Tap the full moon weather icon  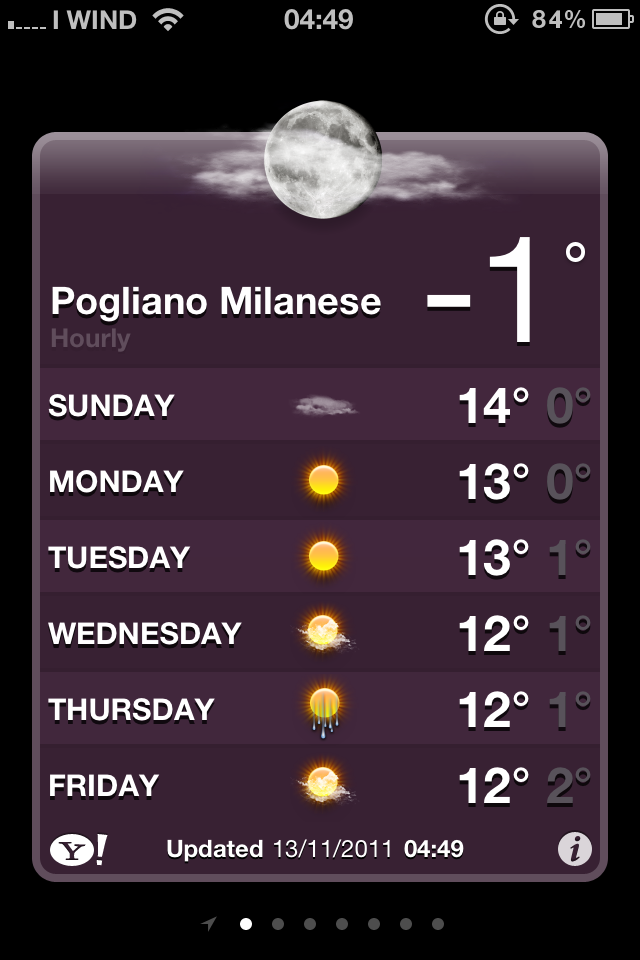click(x=323, y=159)
